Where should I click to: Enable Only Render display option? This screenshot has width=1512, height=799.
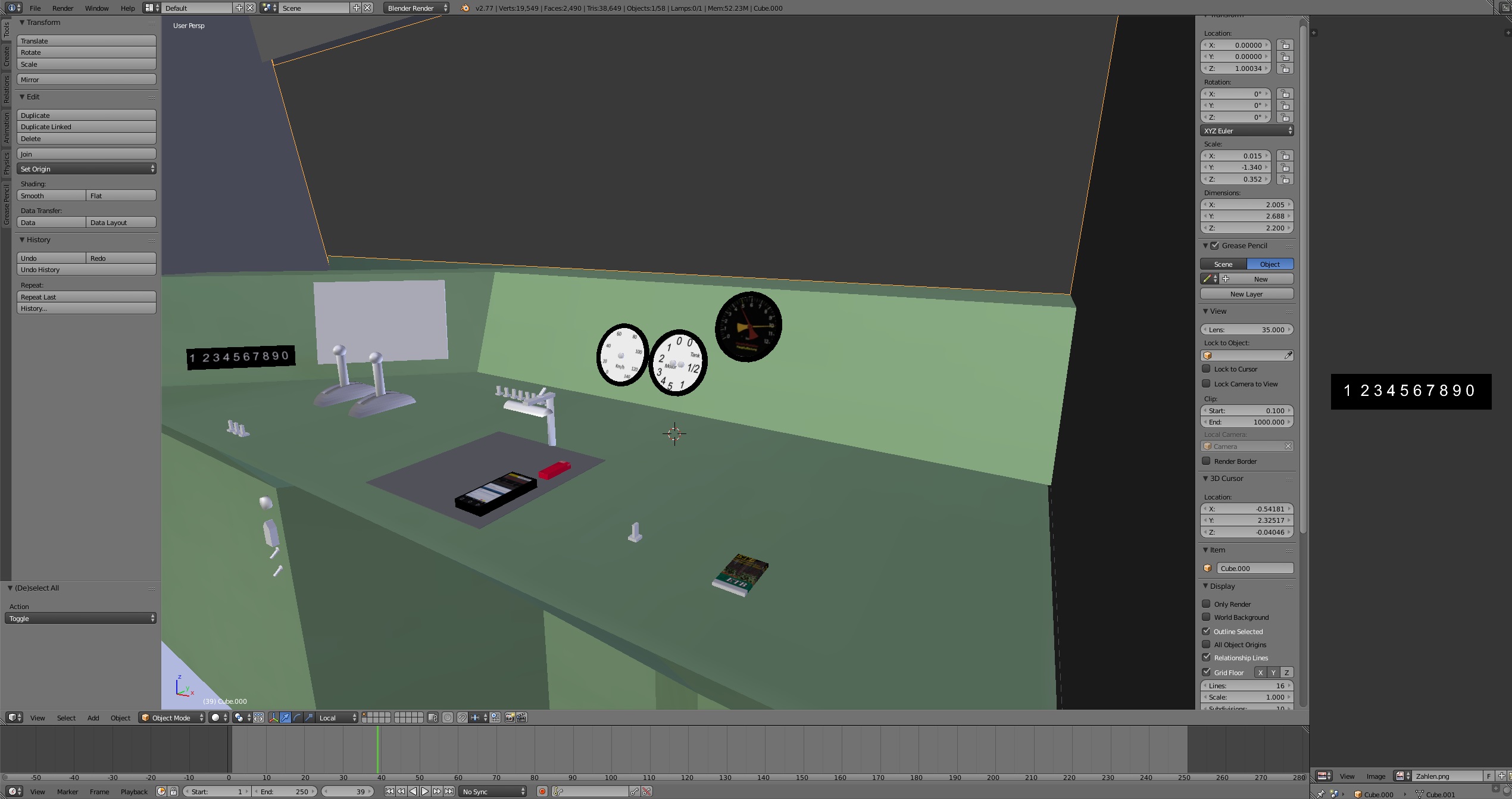[x=1207, y=604]
